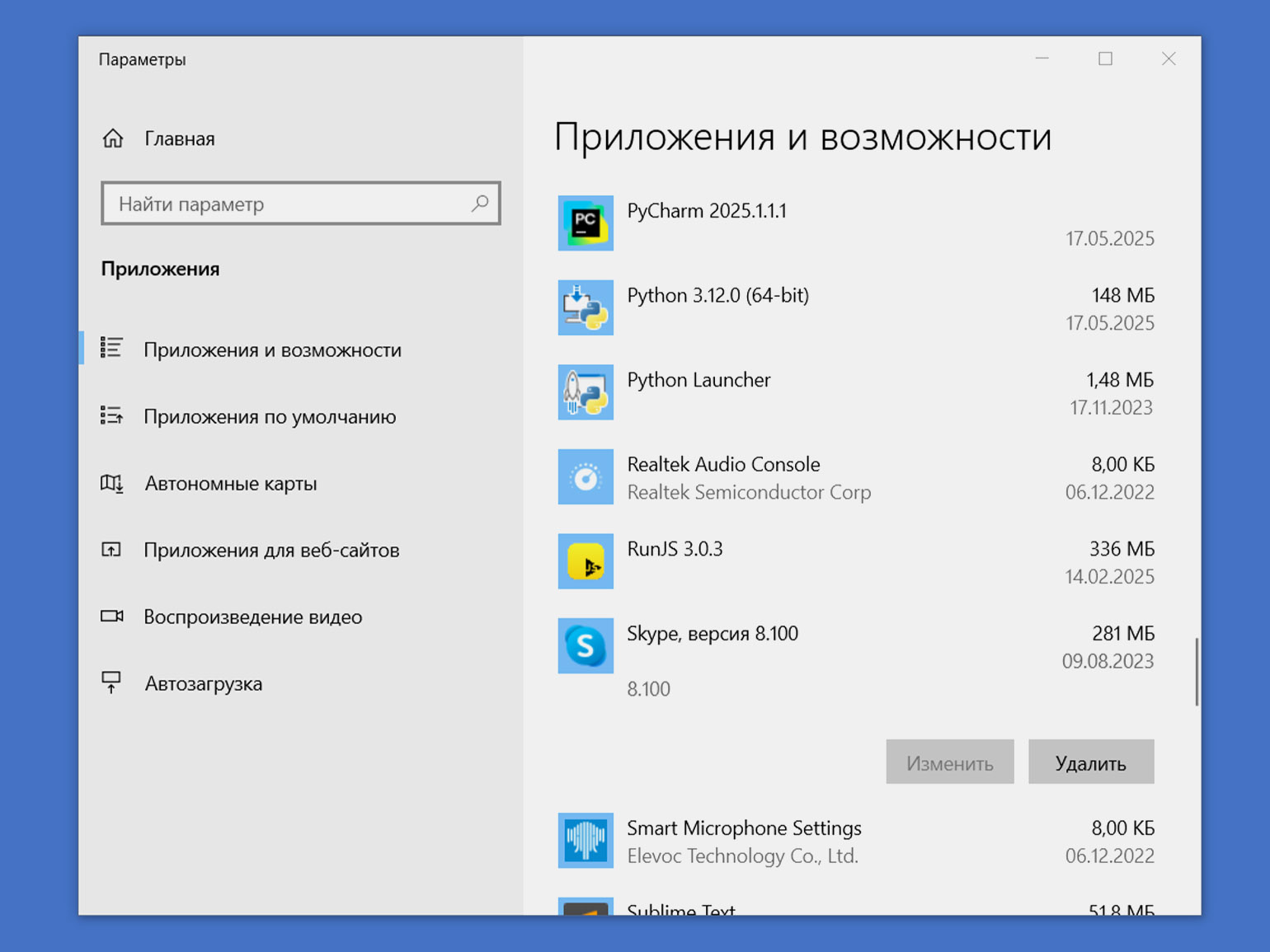1270x952 pixels.
Task: Click the Smart Microphone Settings icon
Action: pyautogui.click(x=586, y=841)
